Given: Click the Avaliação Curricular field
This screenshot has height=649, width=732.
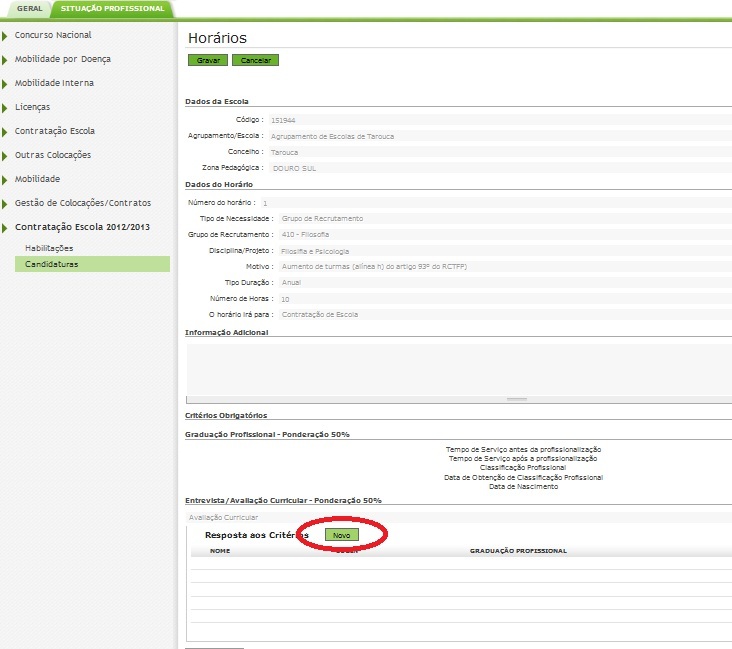Looking at the screenshot, I should pyautogui.click(x=458, y=518).
